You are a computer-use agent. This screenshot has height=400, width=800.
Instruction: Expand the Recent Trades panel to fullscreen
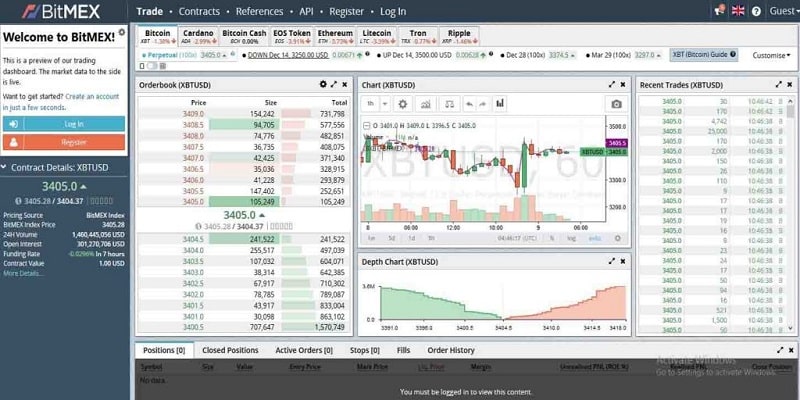click(x=779, y=85)
